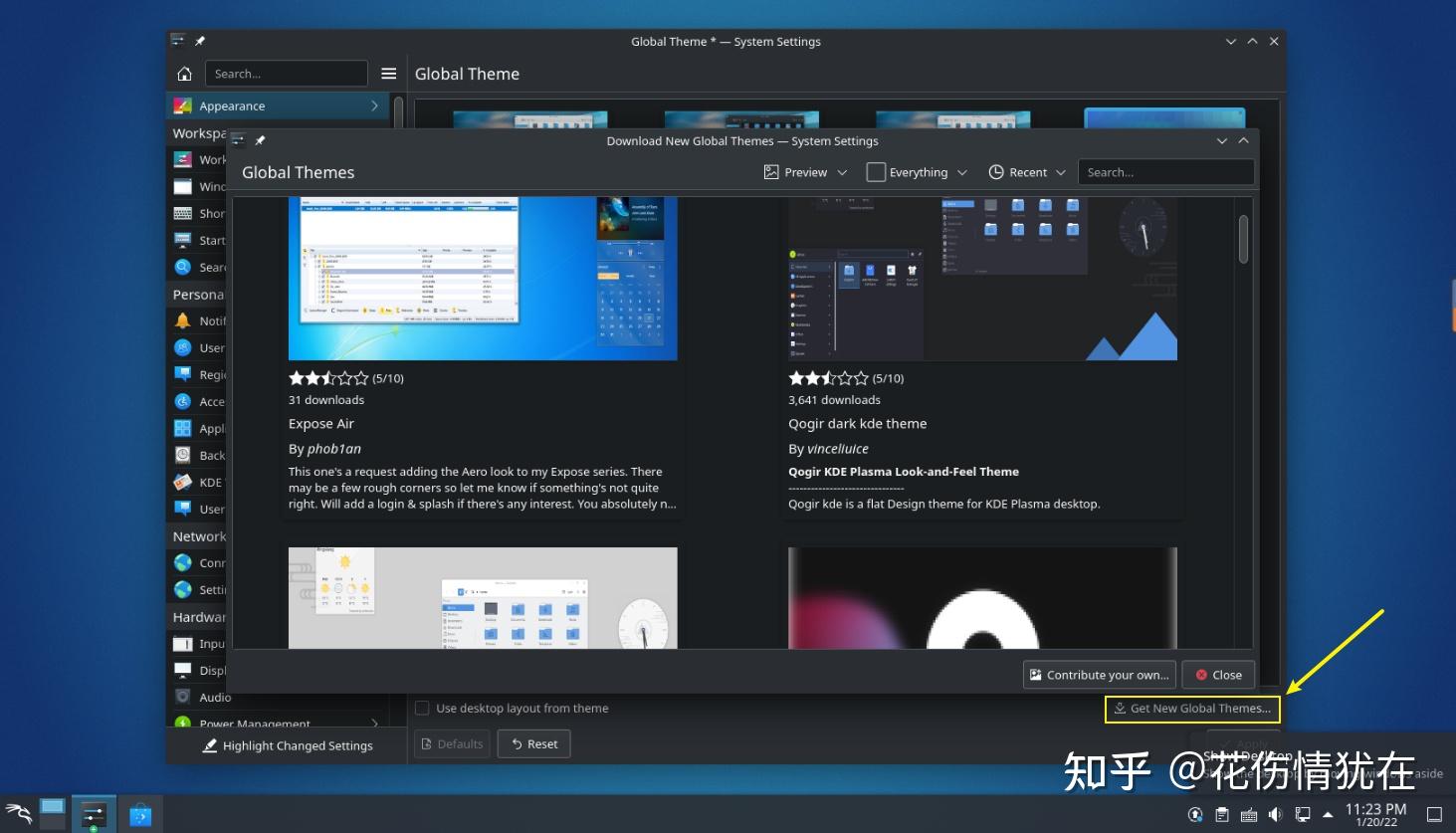Select the Accessibility settings icon
Image resolution: width=1456 pixels, height=833 pixels.
182,401
